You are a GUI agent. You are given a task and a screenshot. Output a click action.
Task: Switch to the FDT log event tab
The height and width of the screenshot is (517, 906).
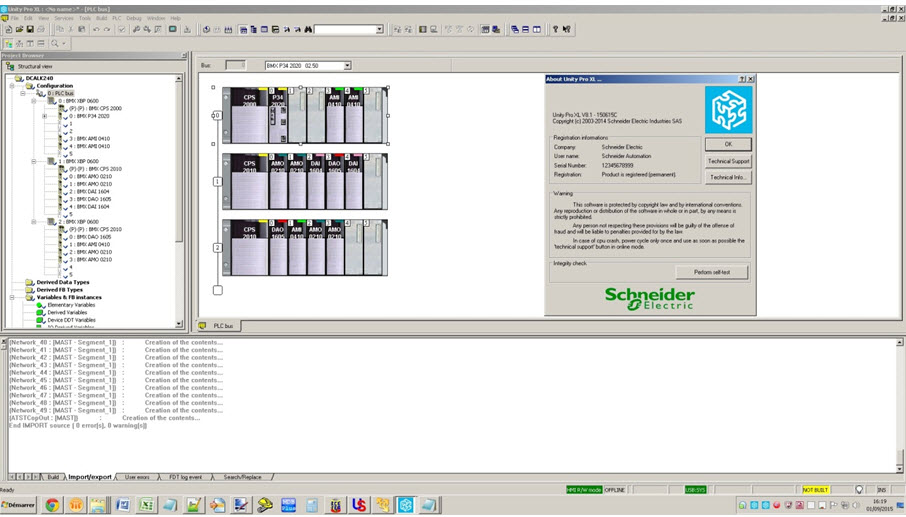[185, 477]
